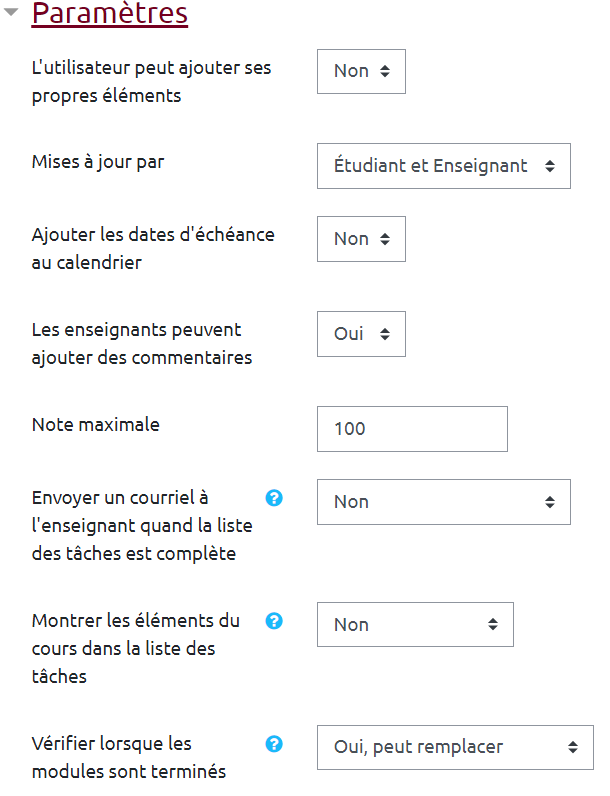Click the 'Note maximale' label
Viewport: 610px width, 796px height.
95,424
